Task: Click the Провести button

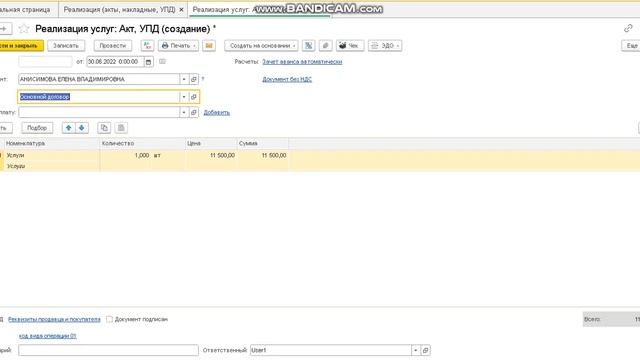Action: click(x=113, y=46)
